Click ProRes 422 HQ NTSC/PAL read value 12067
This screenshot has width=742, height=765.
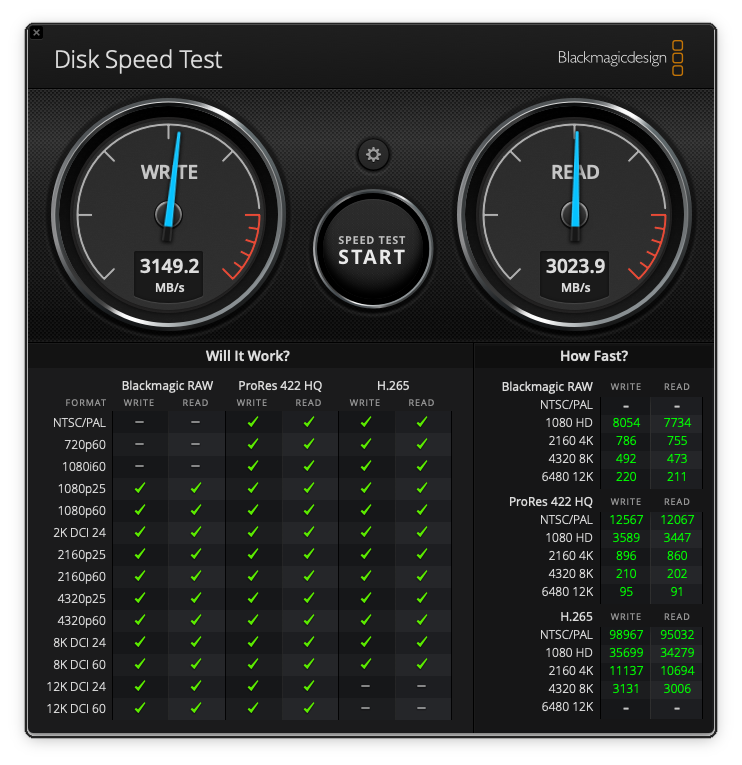coord(677,519)
